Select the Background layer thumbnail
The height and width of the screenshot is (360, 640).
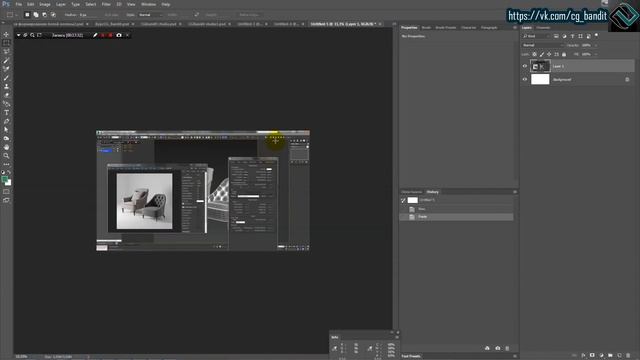point(540,79)
